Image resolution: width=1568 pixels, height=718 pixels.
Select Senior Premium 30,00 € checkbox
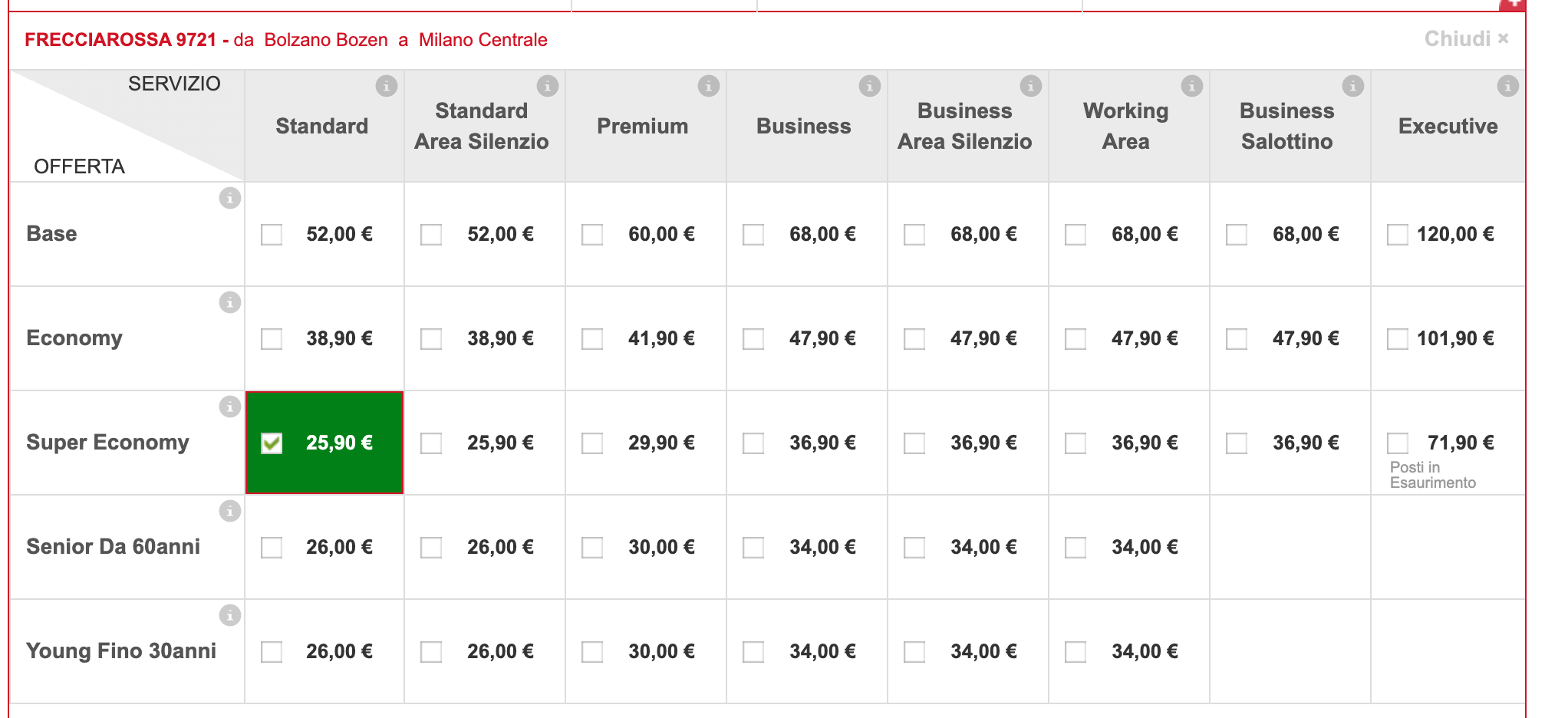(x=592, y=548)
